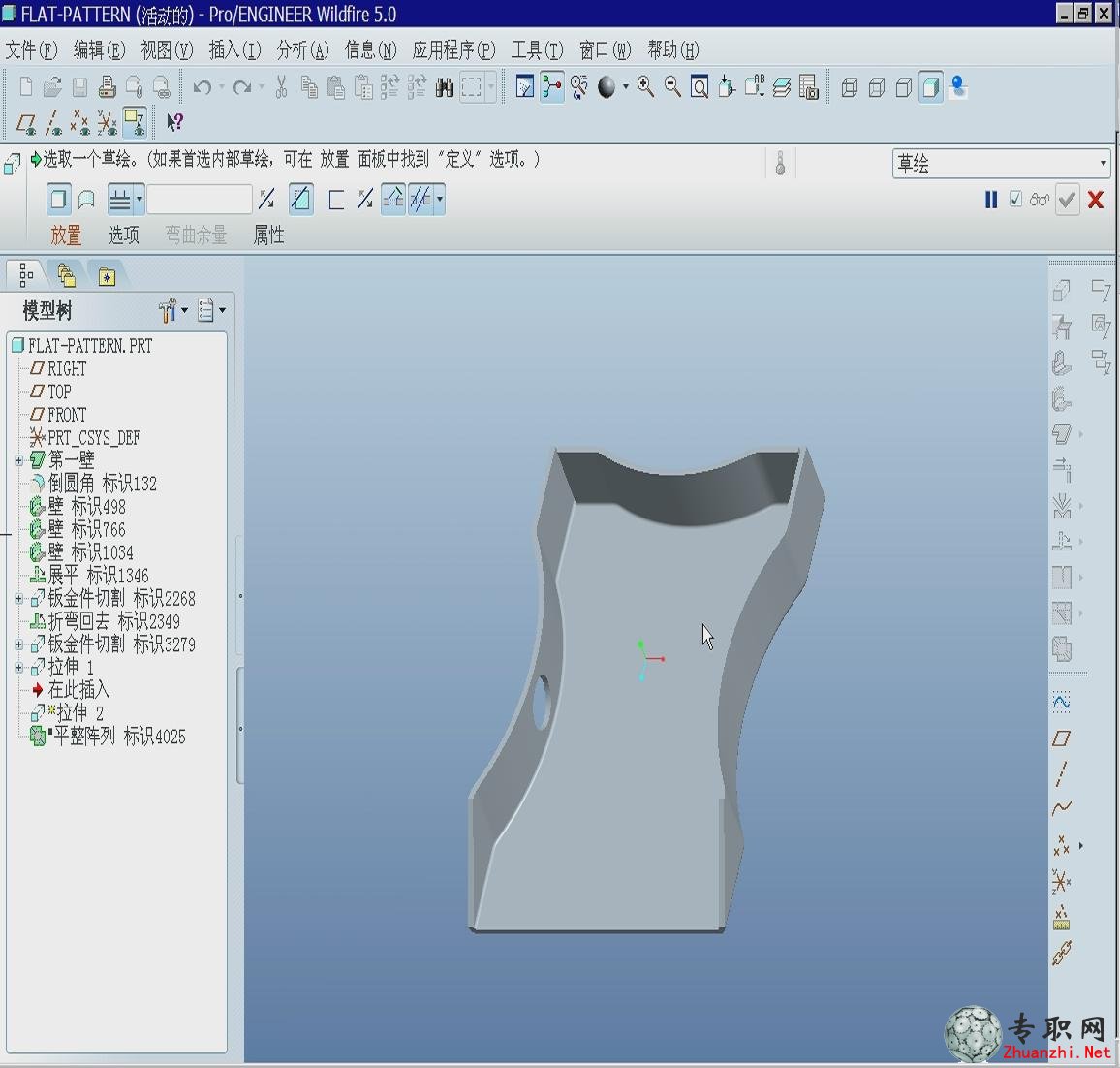Open the sheetmetal cut side dropdown arrow

[x=440, y=200]
